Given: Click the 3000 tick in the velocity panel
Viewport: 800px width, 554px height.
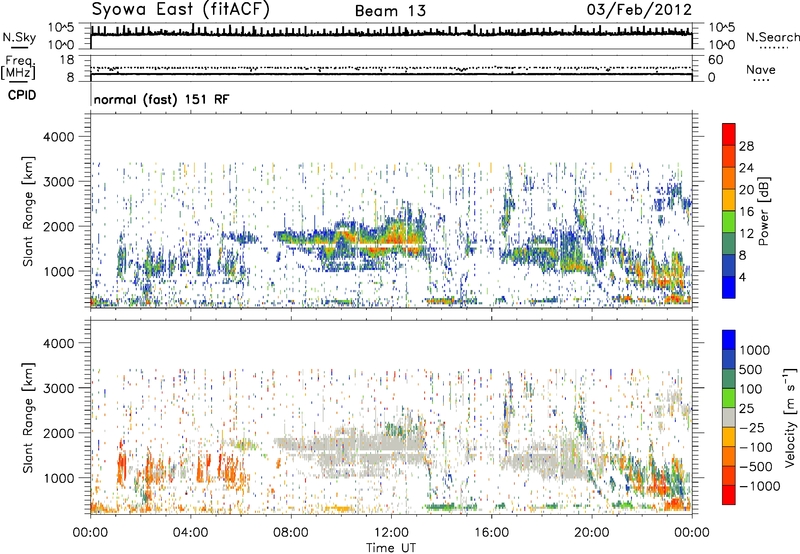Looking at the screenshot, I should [x=59, y=388].
